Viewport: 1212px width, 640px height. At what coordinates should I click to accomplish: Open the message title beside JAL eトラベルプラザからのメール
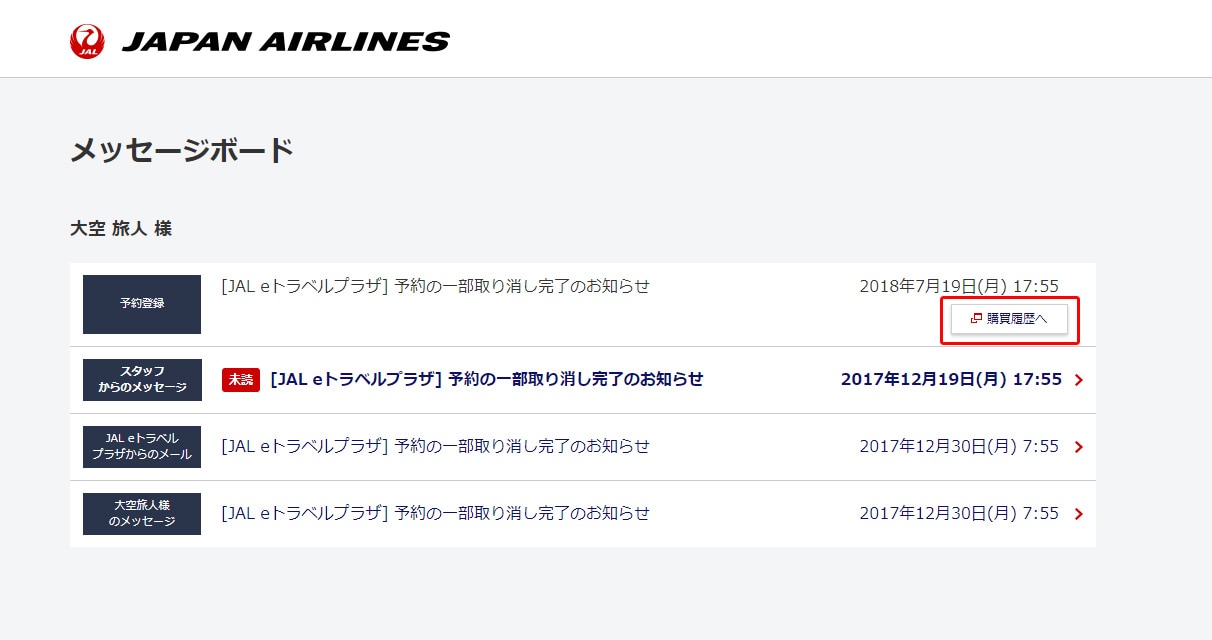pyautogui.click(x=435, y=446)
